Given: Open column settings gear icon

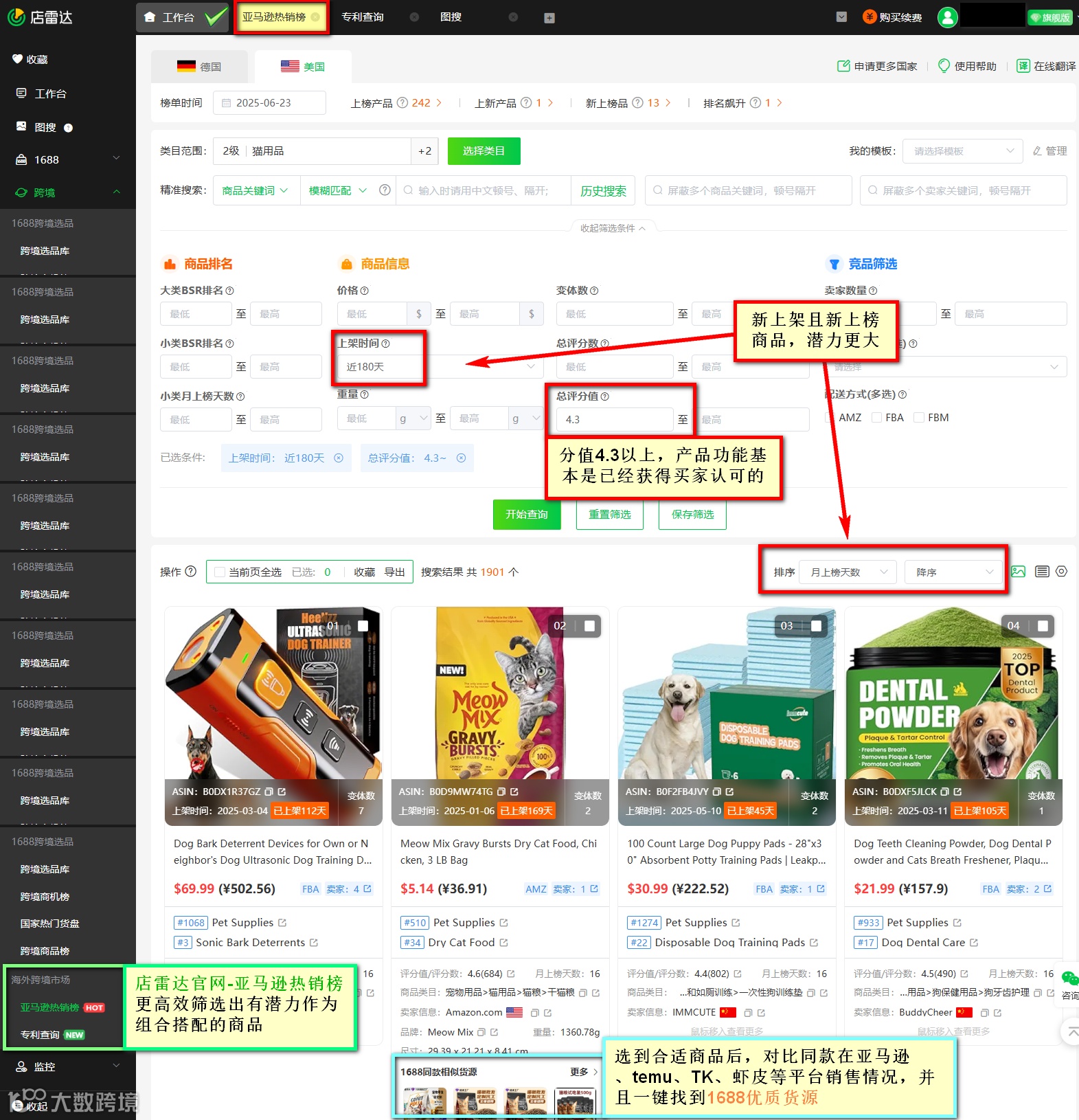Looking at the screenshot, I should click(1062, 572).
